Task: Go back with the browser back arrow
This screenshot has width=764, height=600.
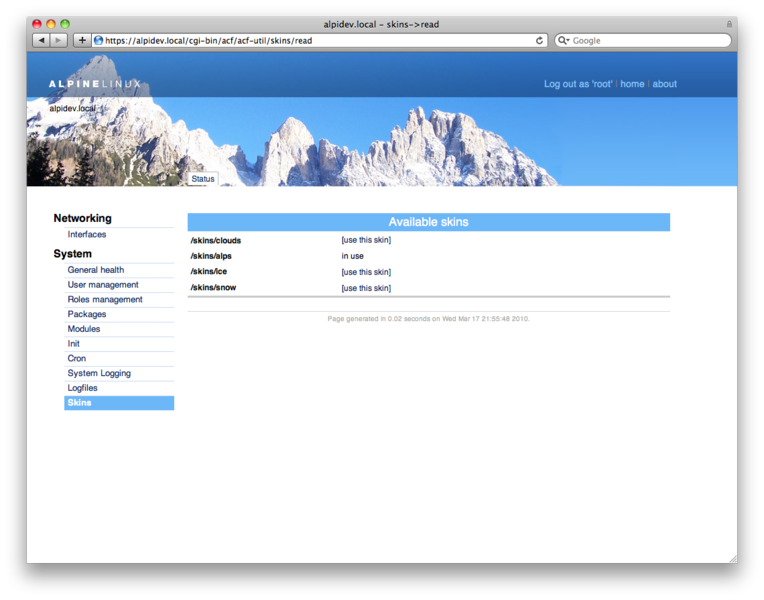Action: tap(41, 40)
